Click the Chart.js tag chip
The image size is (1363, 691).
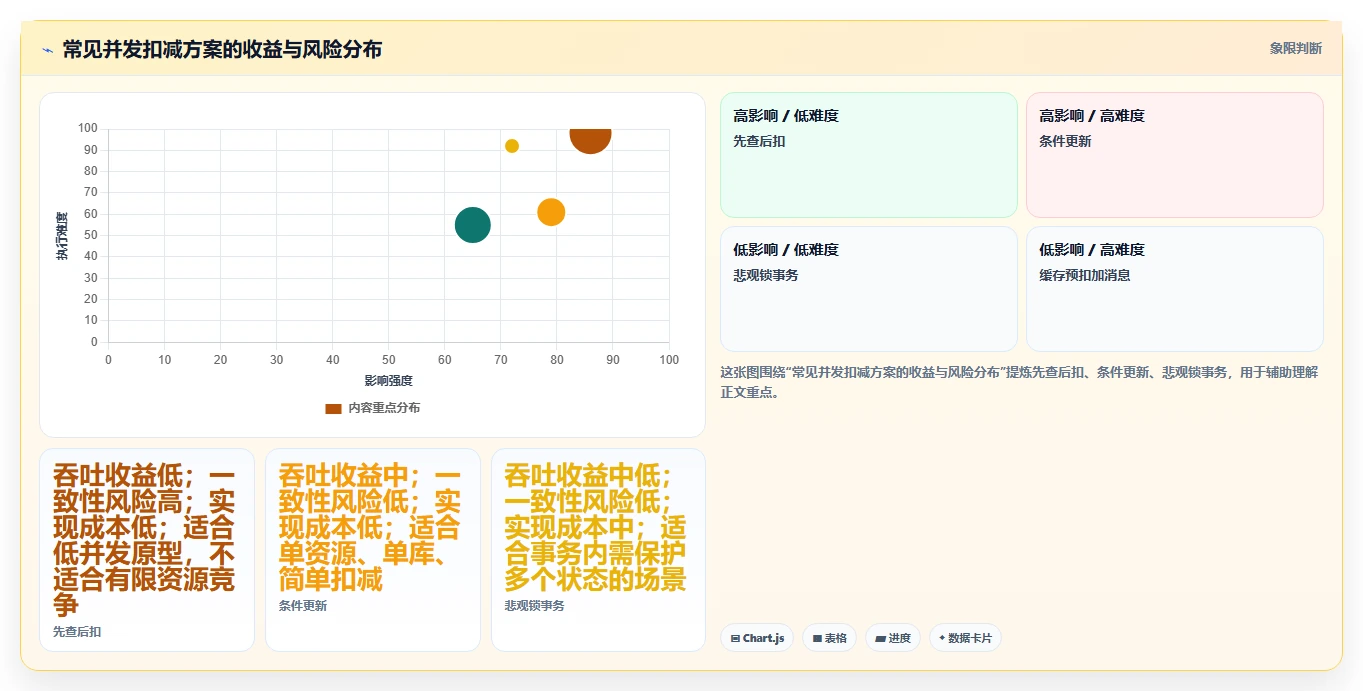click(x=758, y=638)
